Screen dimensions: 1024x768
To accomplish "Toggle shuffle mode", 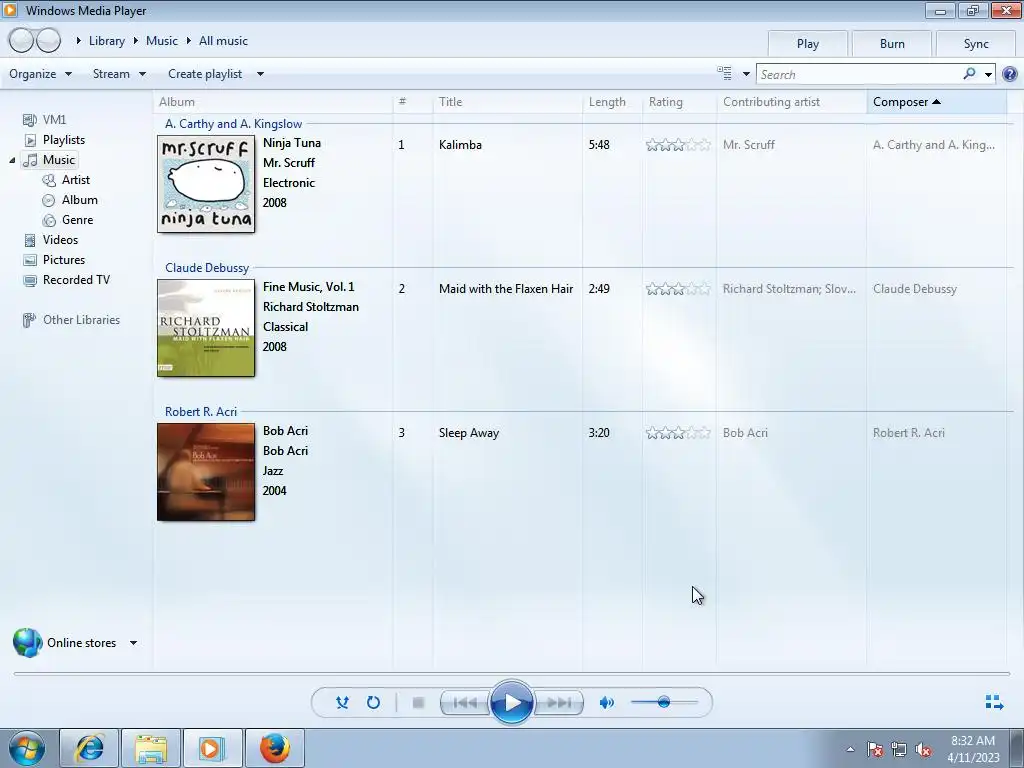I will pyautogui.click(x=342, y=703).
